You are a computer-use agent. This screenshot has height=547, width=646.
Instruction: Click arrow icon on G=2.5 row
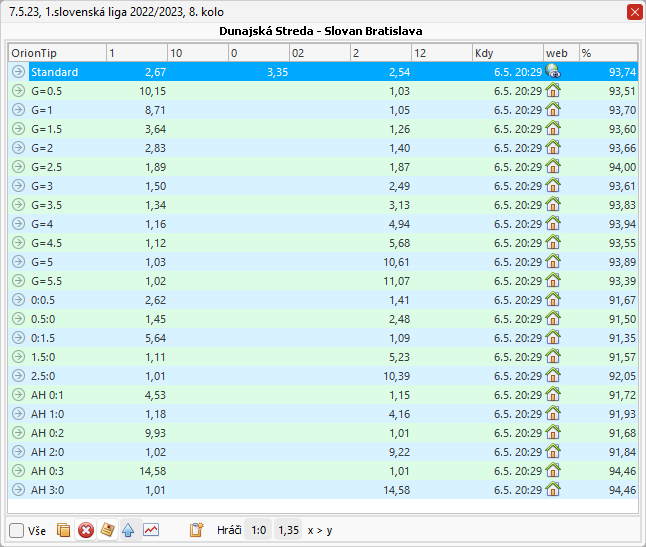pos(18,166)
